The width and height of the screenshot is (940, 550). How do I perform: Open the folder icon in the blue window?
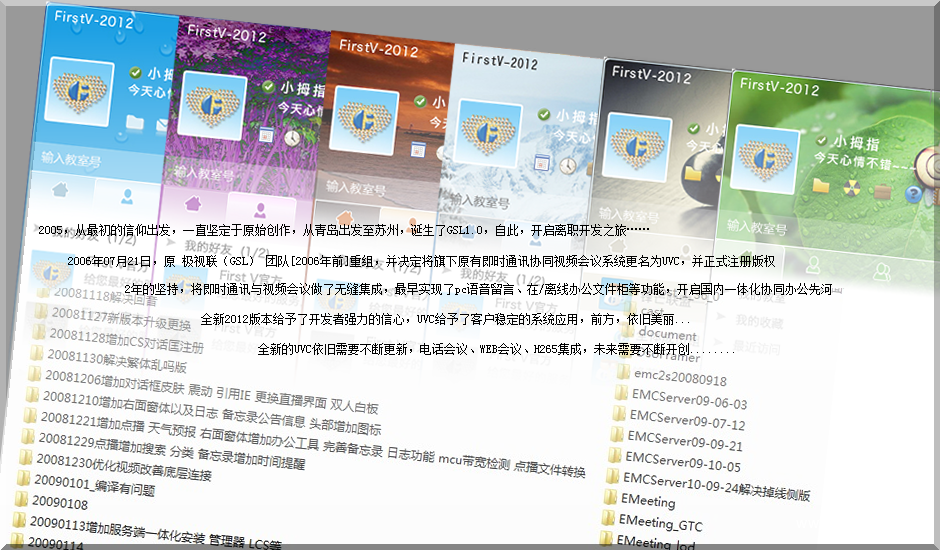point(135,122)
